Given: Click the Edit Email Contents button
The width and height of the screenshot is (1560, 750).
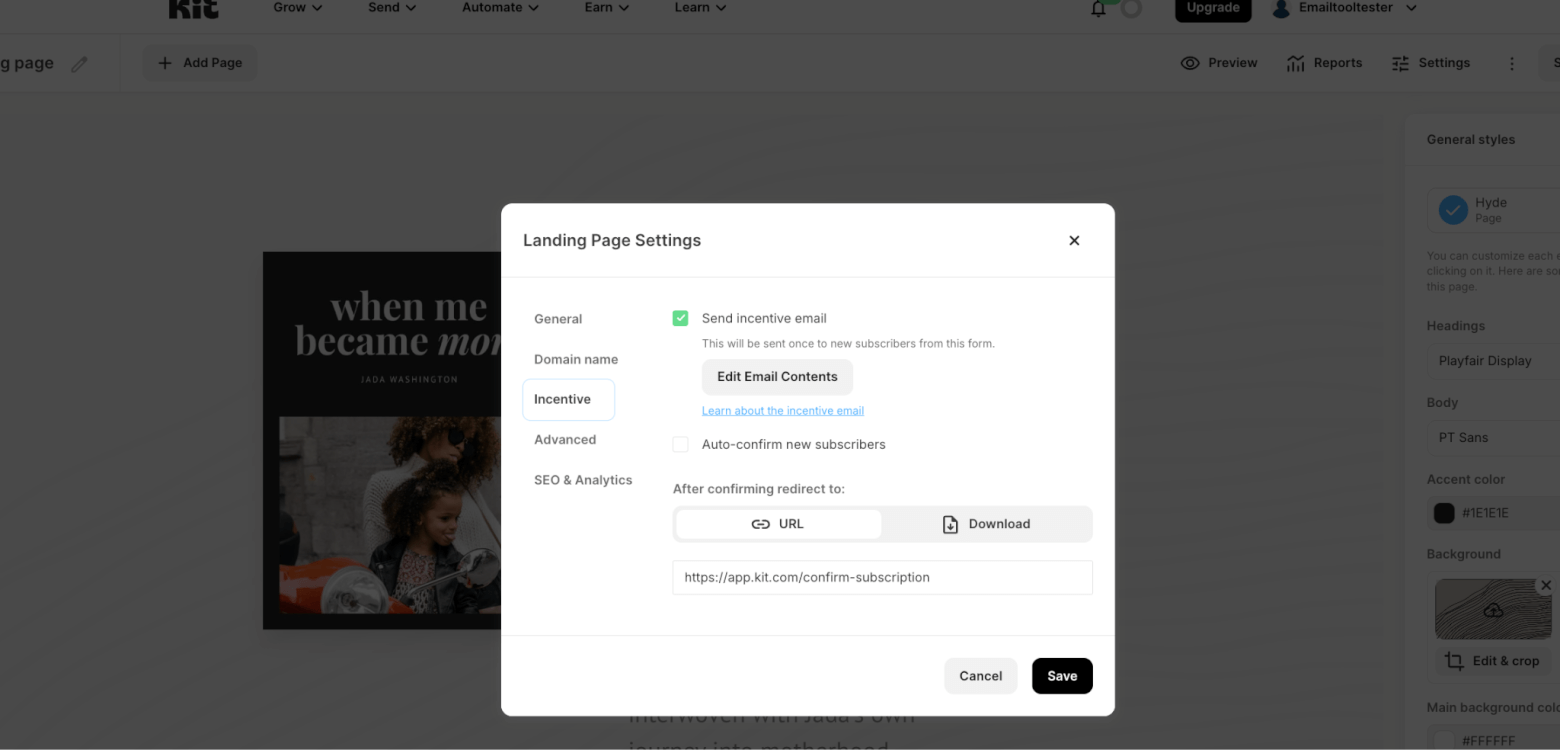Looking at the screenshot, I should pyautogui.click(x=777, y=377).
